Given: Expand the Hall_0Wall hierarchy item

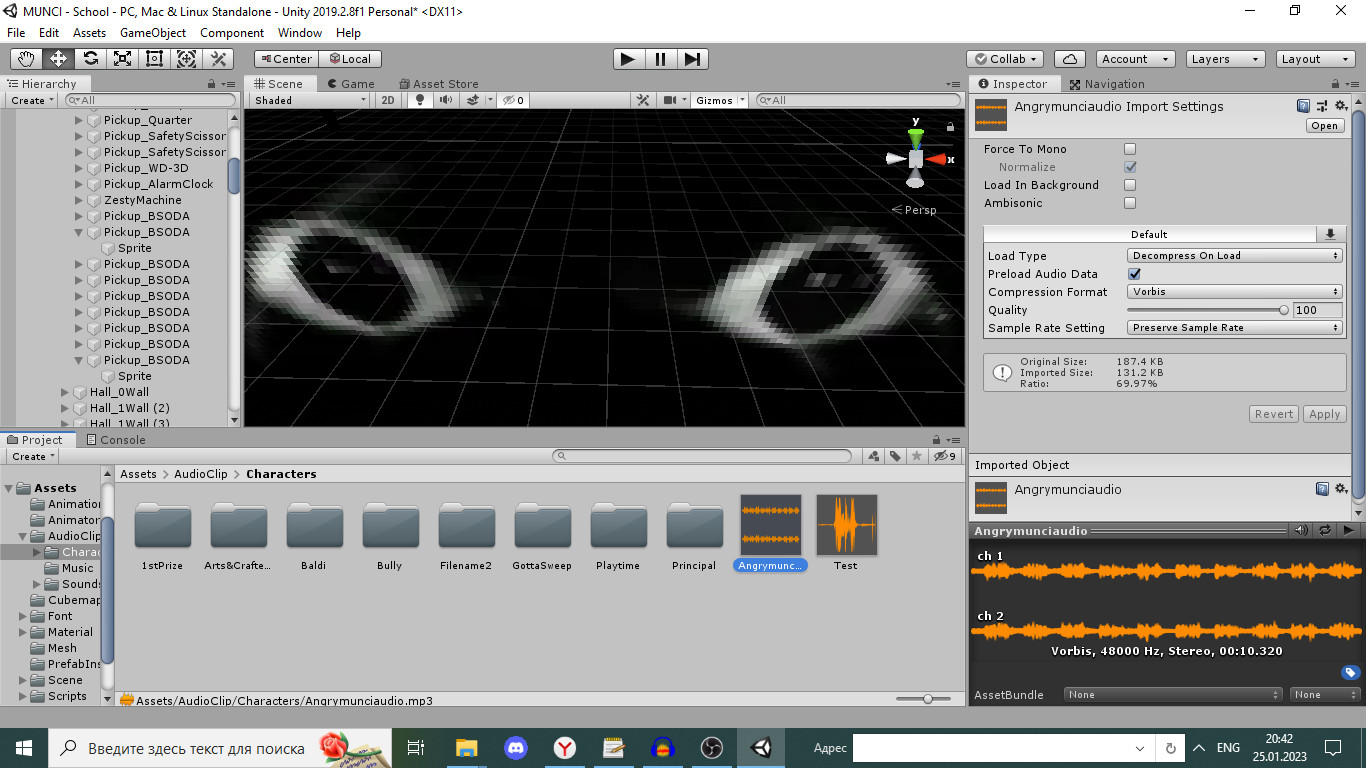Looking at the screenshot, I should click(x=65, y=392).
